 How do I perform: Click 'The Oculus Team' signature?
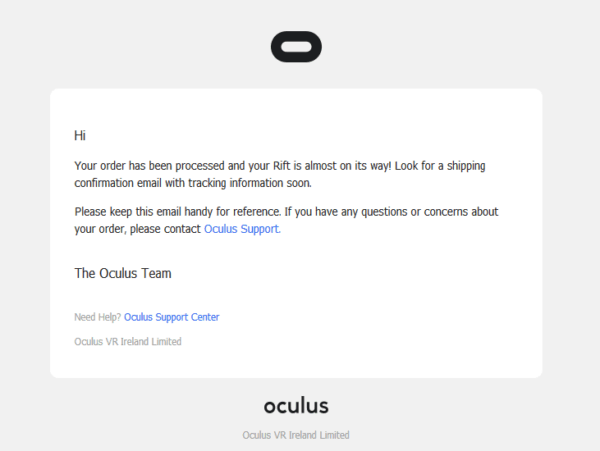[x=123, y=273]
